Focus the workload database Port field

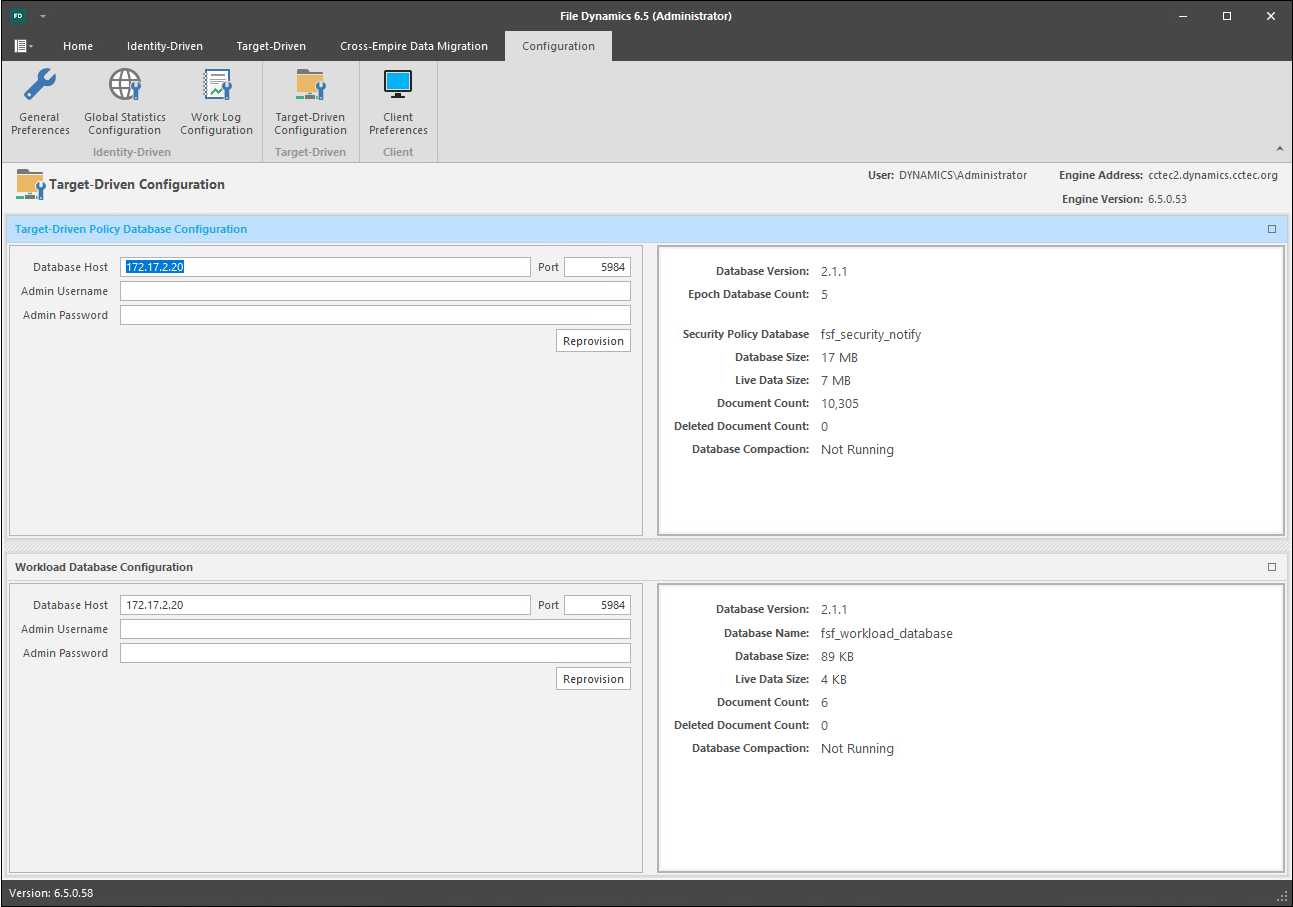597,605
